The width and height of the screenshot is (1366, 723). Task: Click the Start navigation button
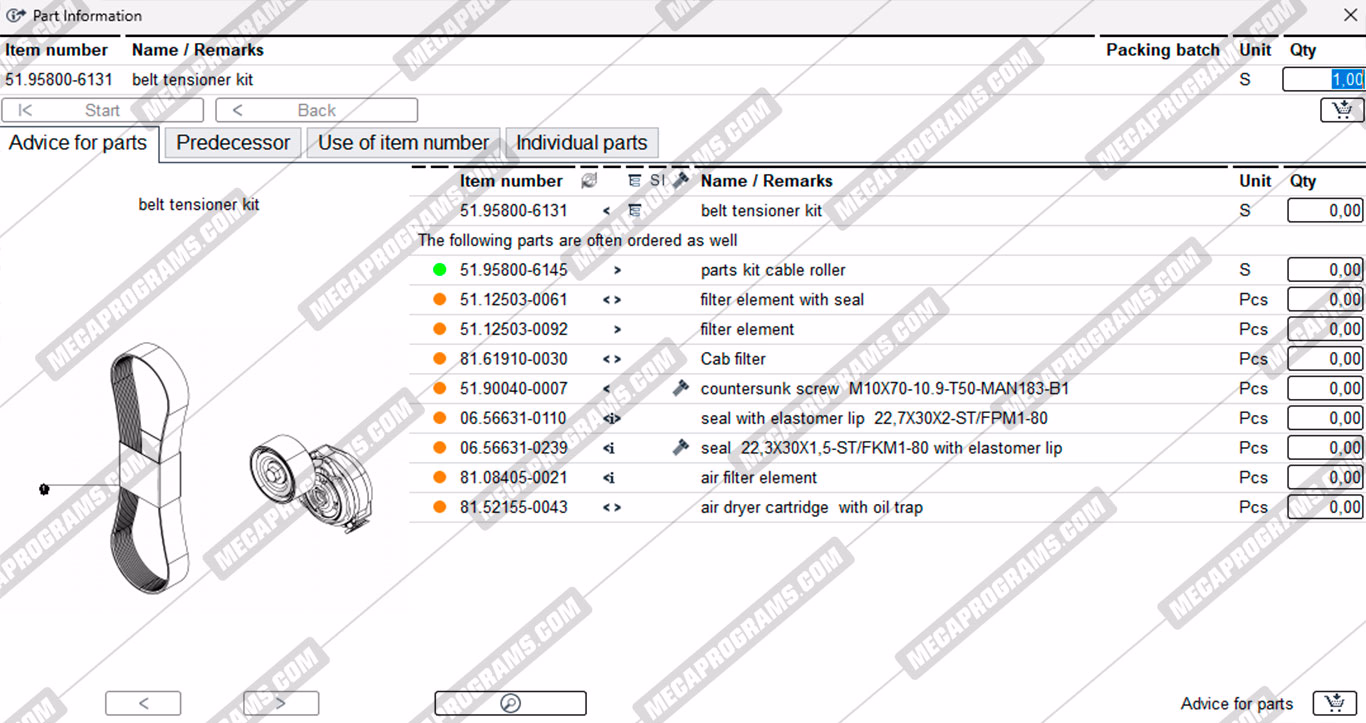(x=102, y=110)
